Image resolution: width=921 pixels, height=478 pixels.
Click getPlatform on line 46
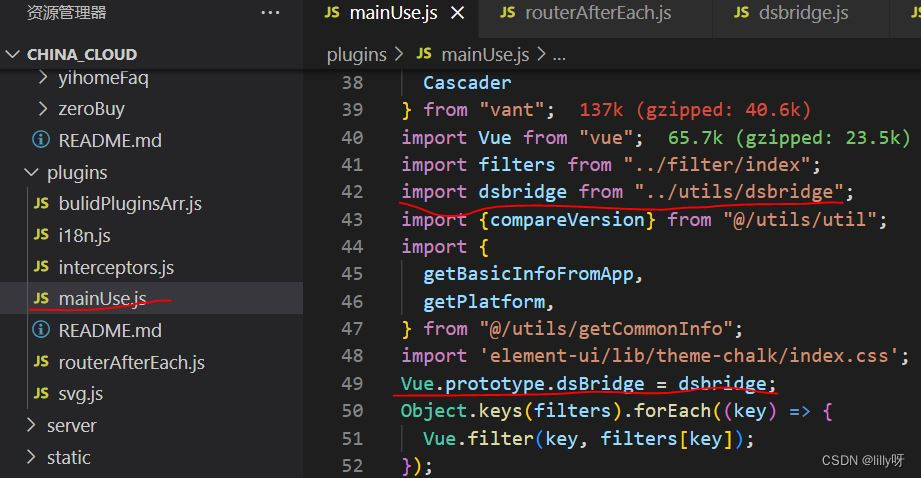[x=484, y=302]
